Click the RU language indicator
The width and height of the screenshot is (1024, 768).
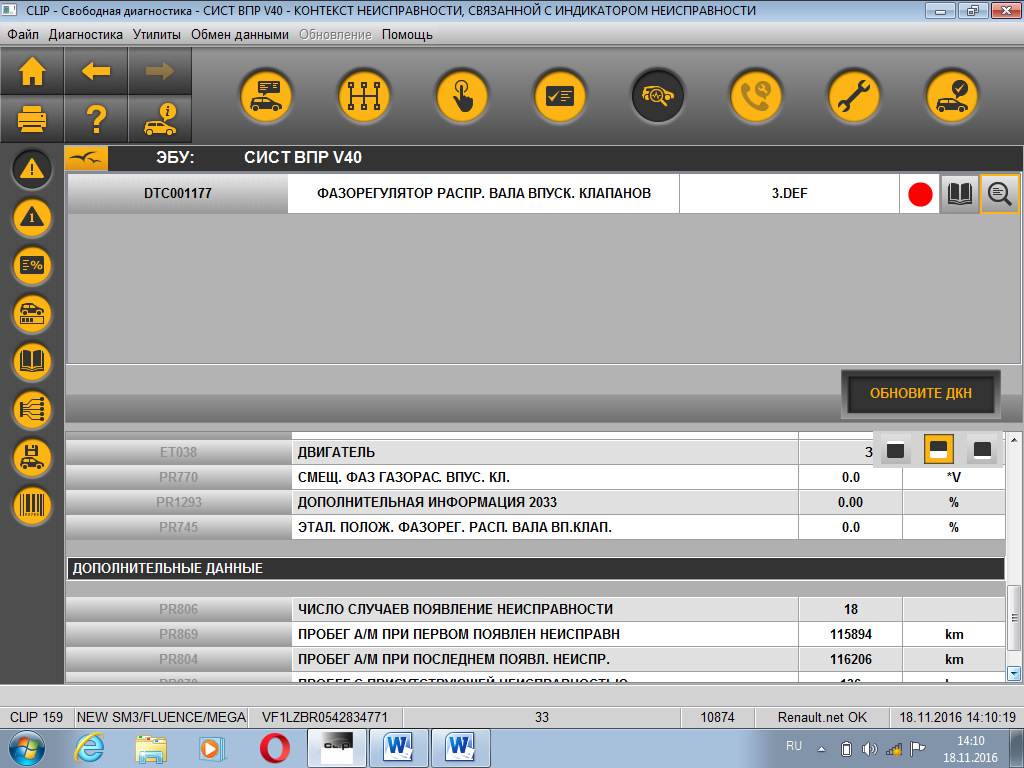[793, 746]
